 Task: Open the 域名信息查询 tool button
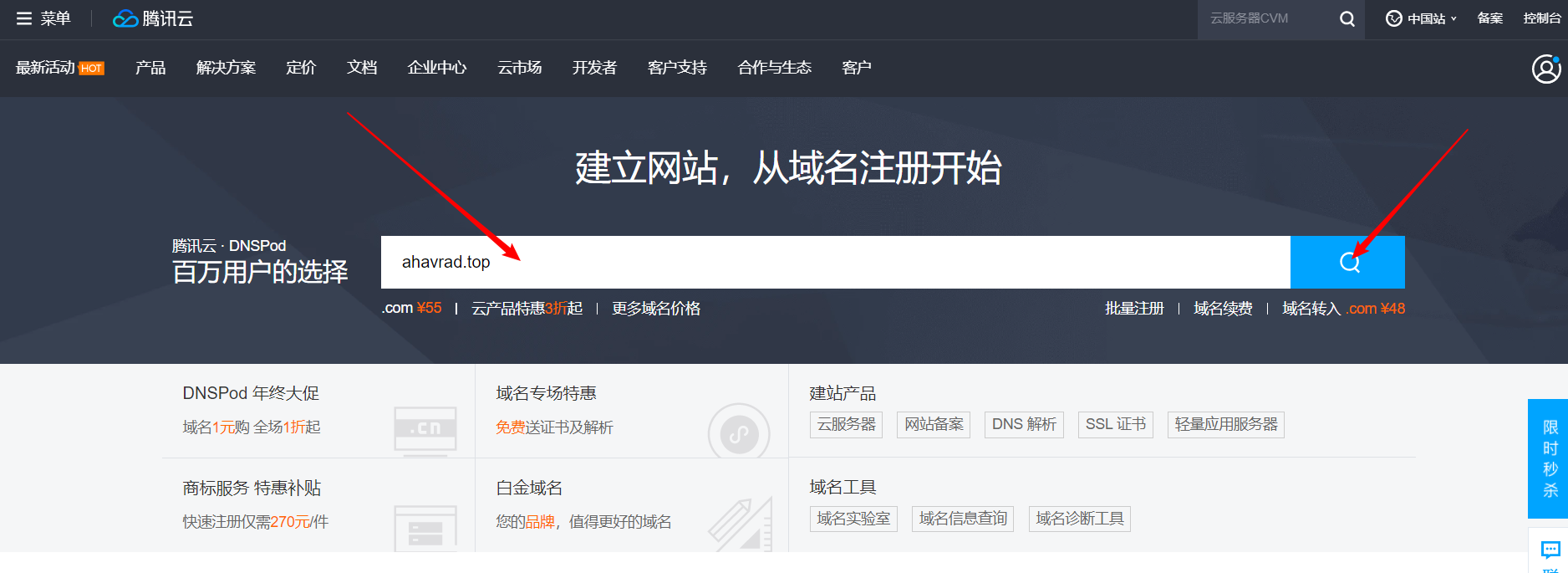click(963, 519)
